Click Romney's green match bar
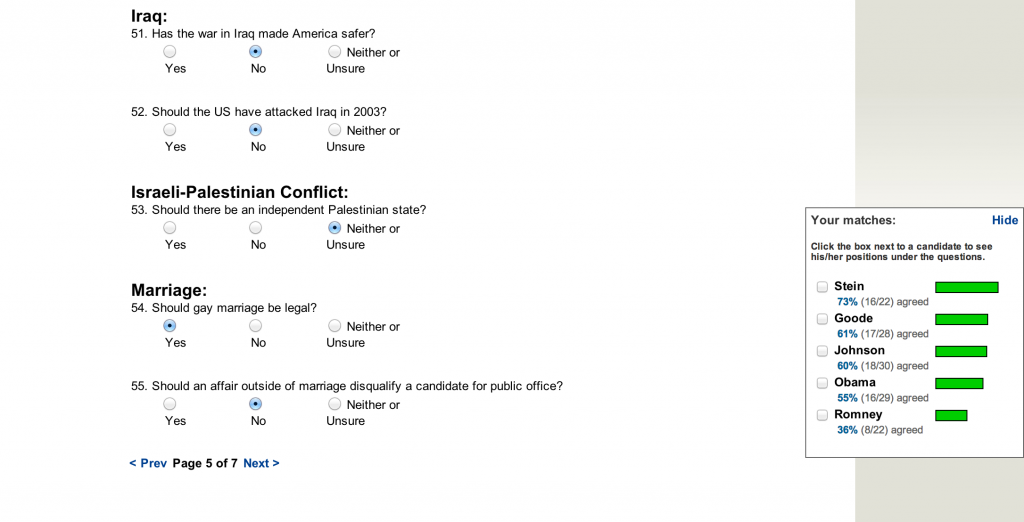Image resolution: width=1024 pixels, height=522 pixels. (951, 416)
